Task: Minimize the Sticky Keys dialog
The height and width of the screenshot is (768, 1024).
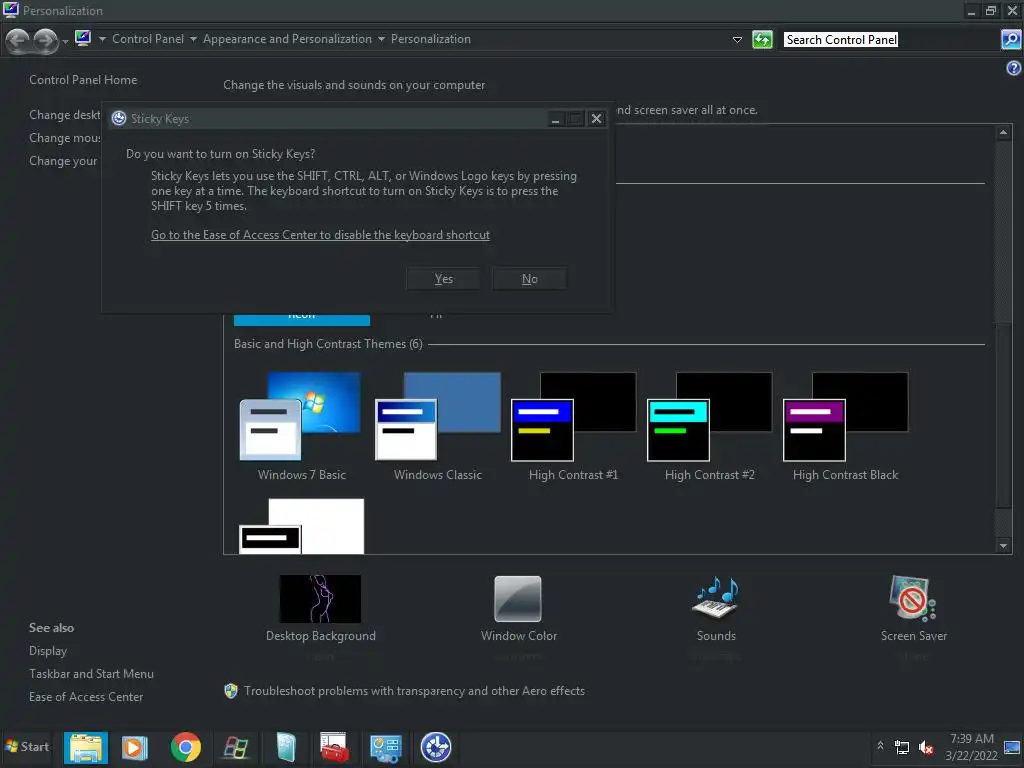Action: pos(556,119)
